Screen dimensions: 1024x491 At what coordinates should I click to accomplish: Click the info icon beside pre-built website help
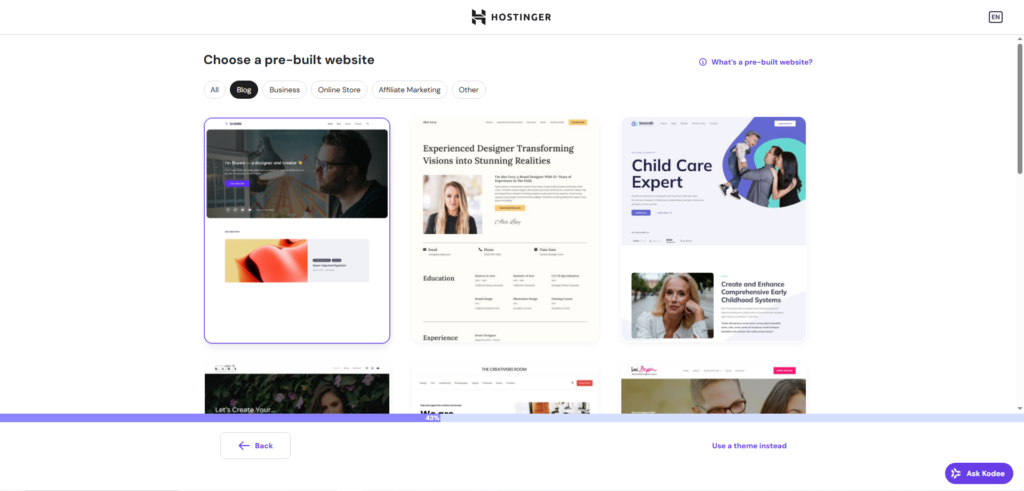[x=703, y=62]
